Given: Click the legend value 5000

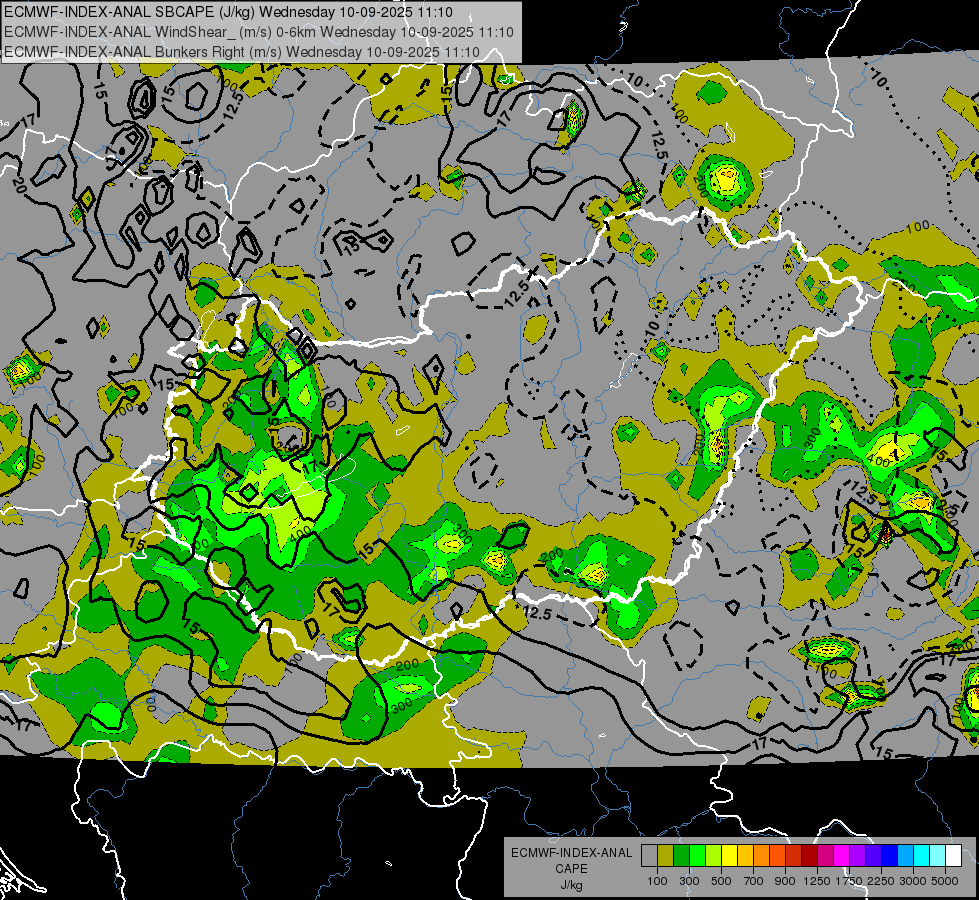Looking at the screenshot, I should [945, 881].
